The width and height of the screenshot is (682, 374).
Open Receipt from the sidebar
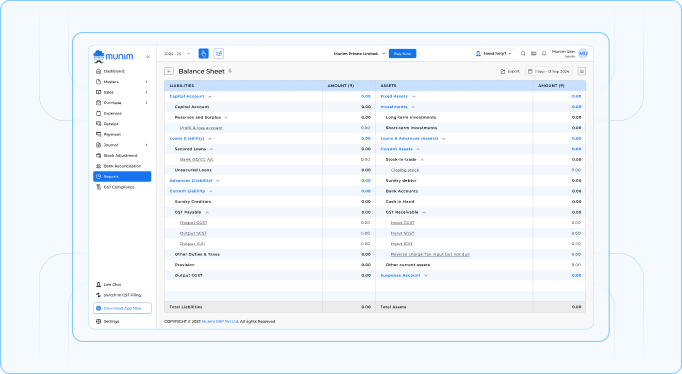click(x=111, y=124)
